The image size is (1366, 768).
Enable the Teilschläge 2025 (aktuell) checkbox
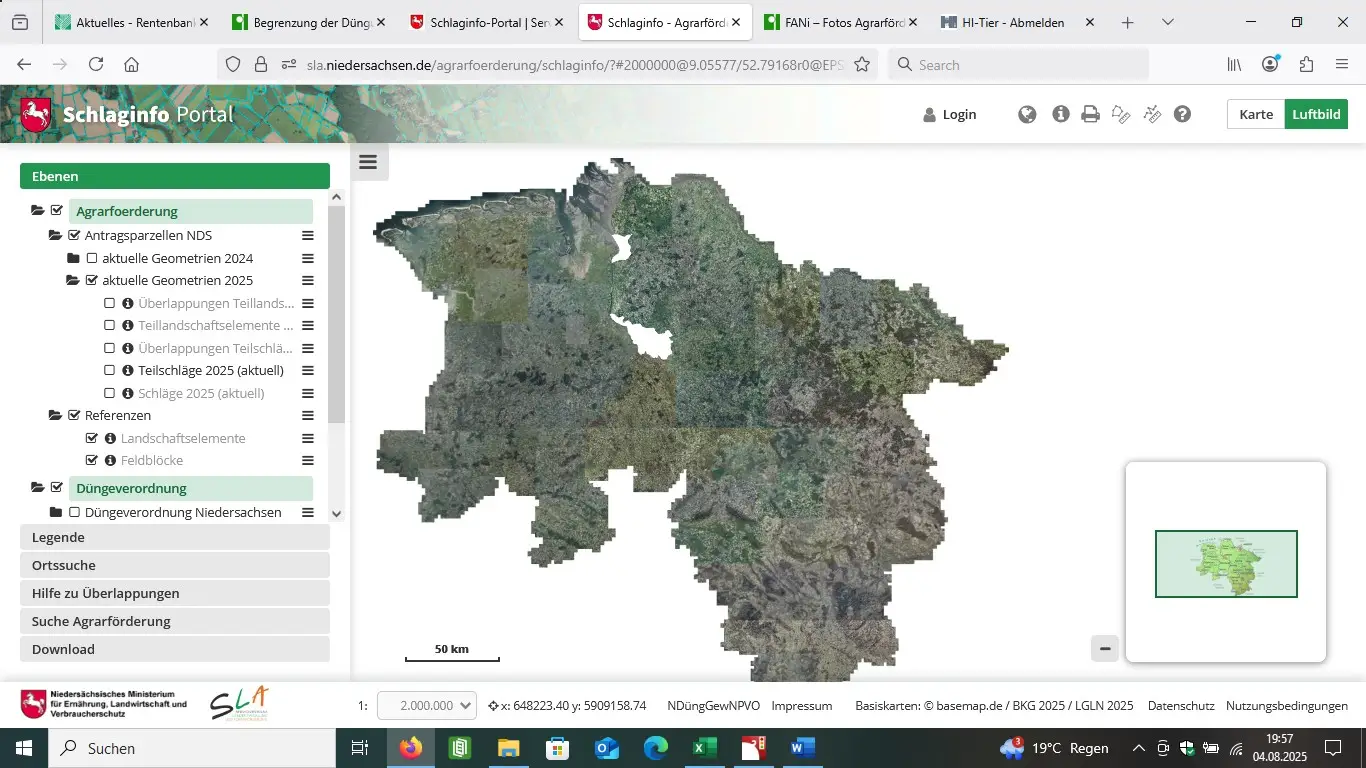point(110,371)
